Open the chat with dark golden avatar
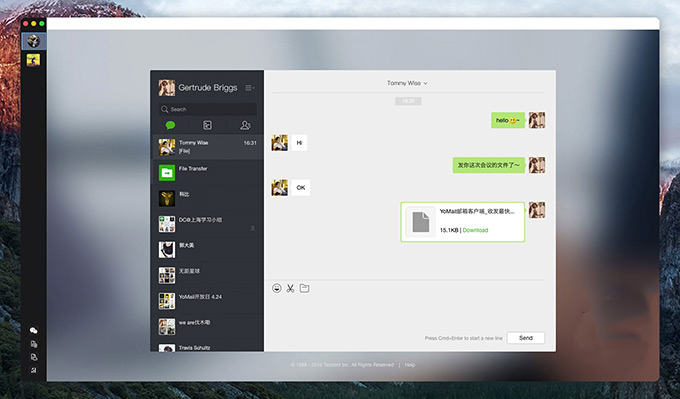Viewport: 680px width, 399px height. (x=207, y=198)
